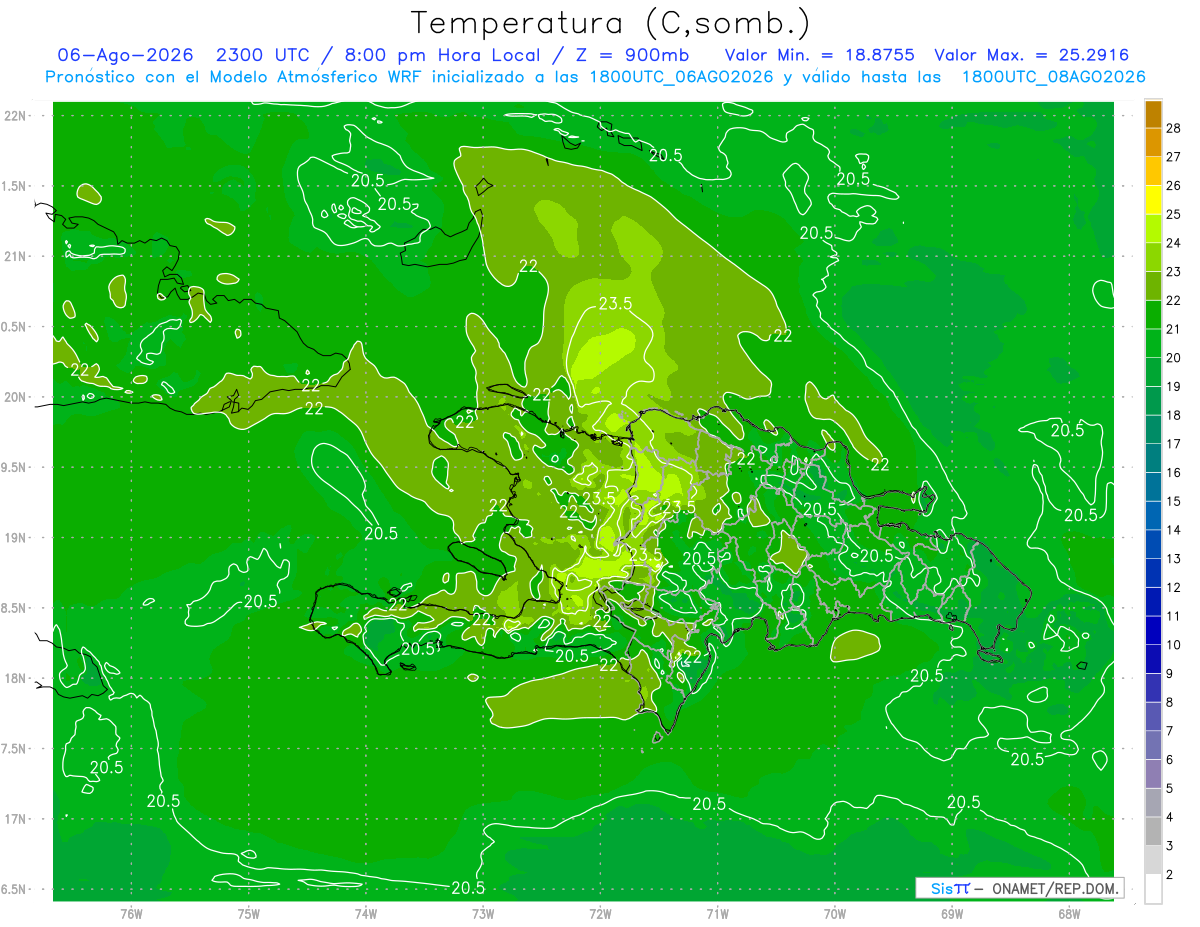Click 'Valor Max. = 25.2916' text

tap(1031, 55)
